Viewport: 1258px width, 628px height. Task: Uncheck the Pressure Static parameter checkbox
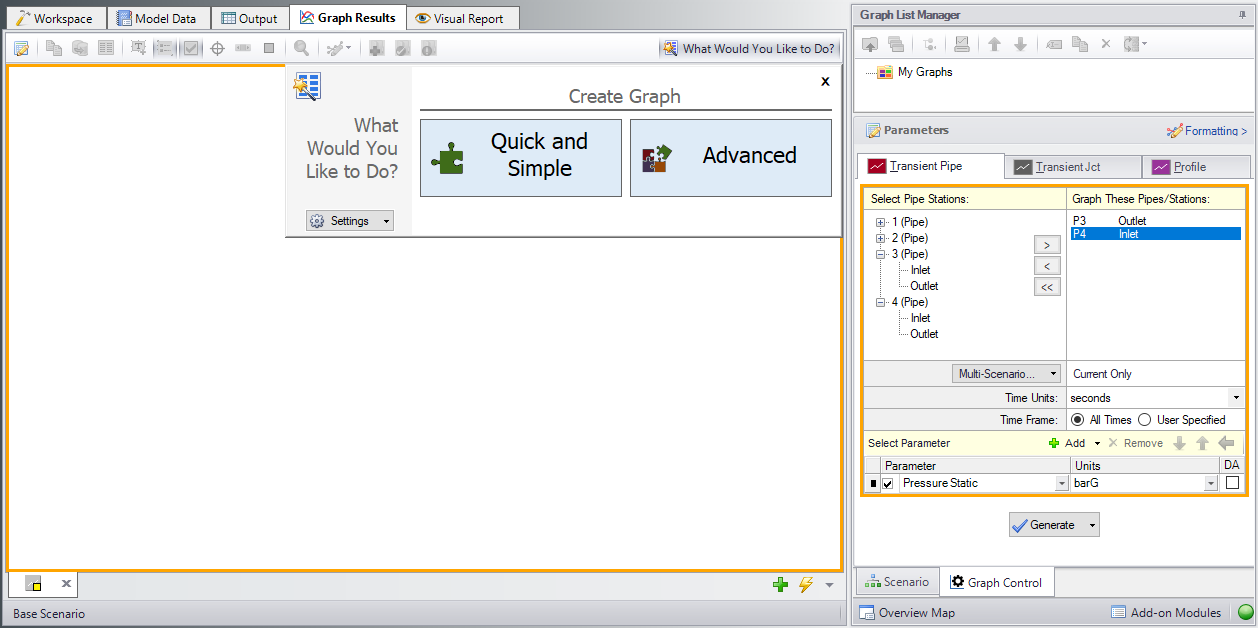point(887,484)
